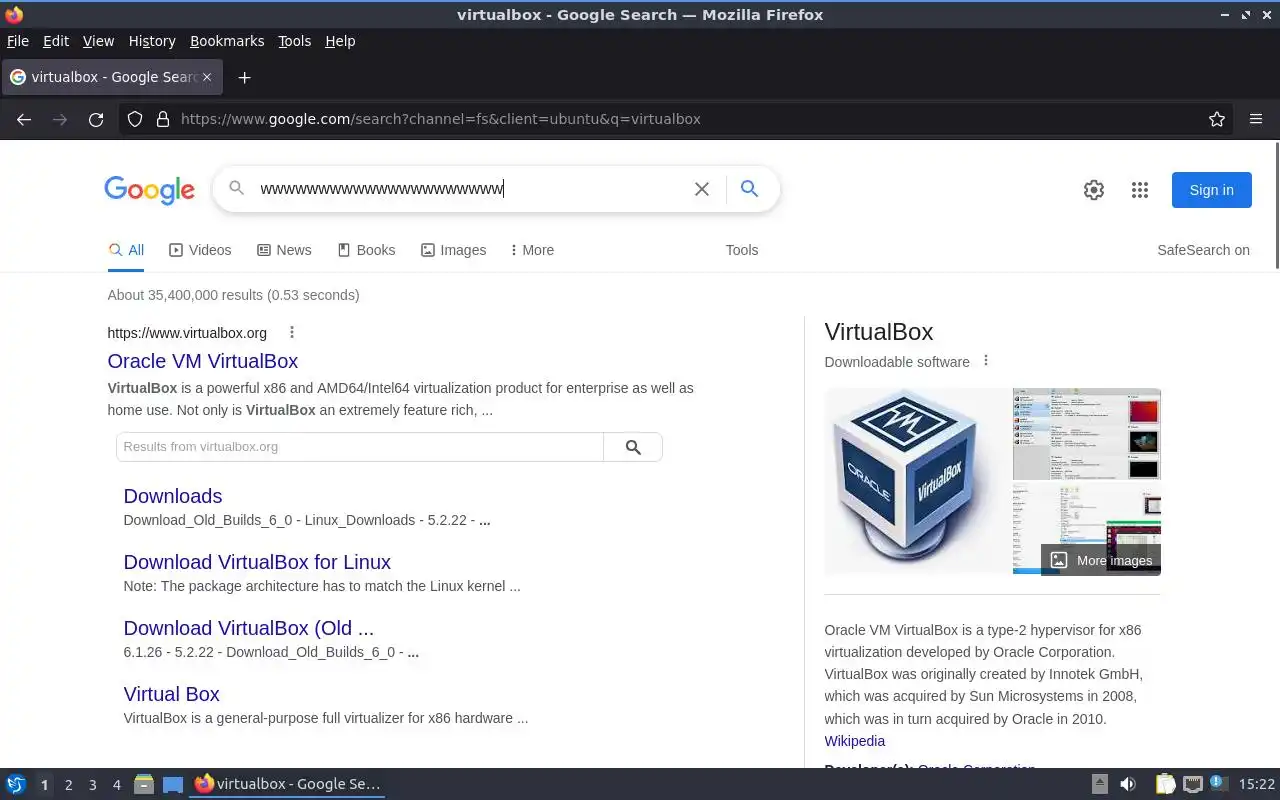Open file manager icon in taskbar
The height and width of the screenshot is (800, 1280).
(x=144, y=785)
